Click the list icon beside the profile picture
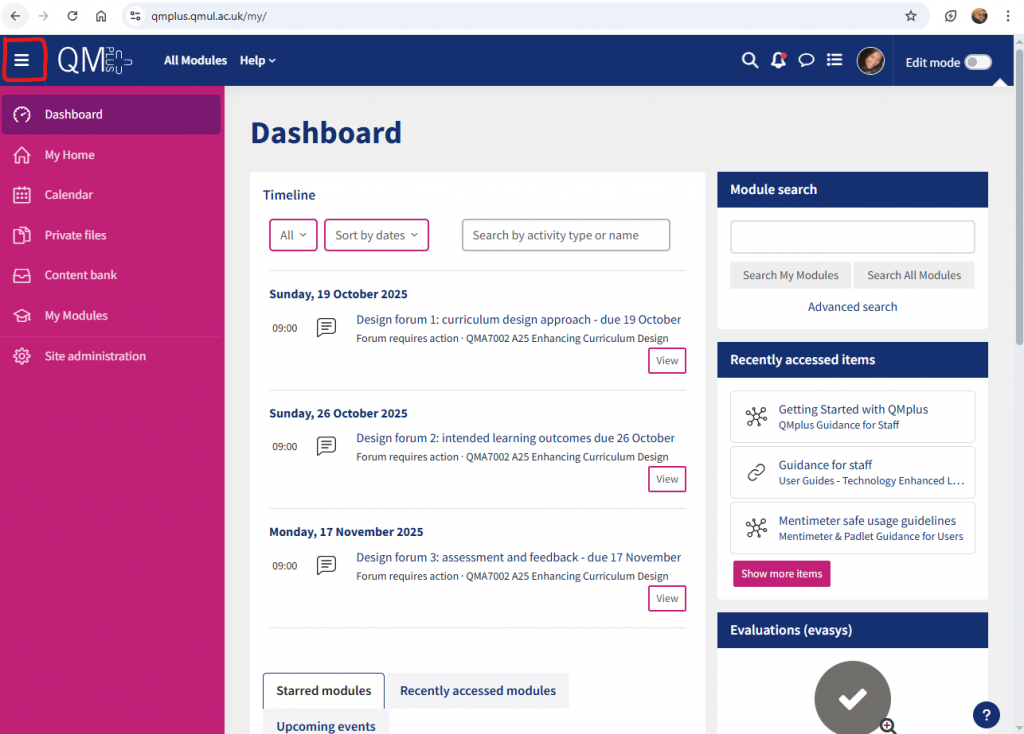 (x=834, y=61)
